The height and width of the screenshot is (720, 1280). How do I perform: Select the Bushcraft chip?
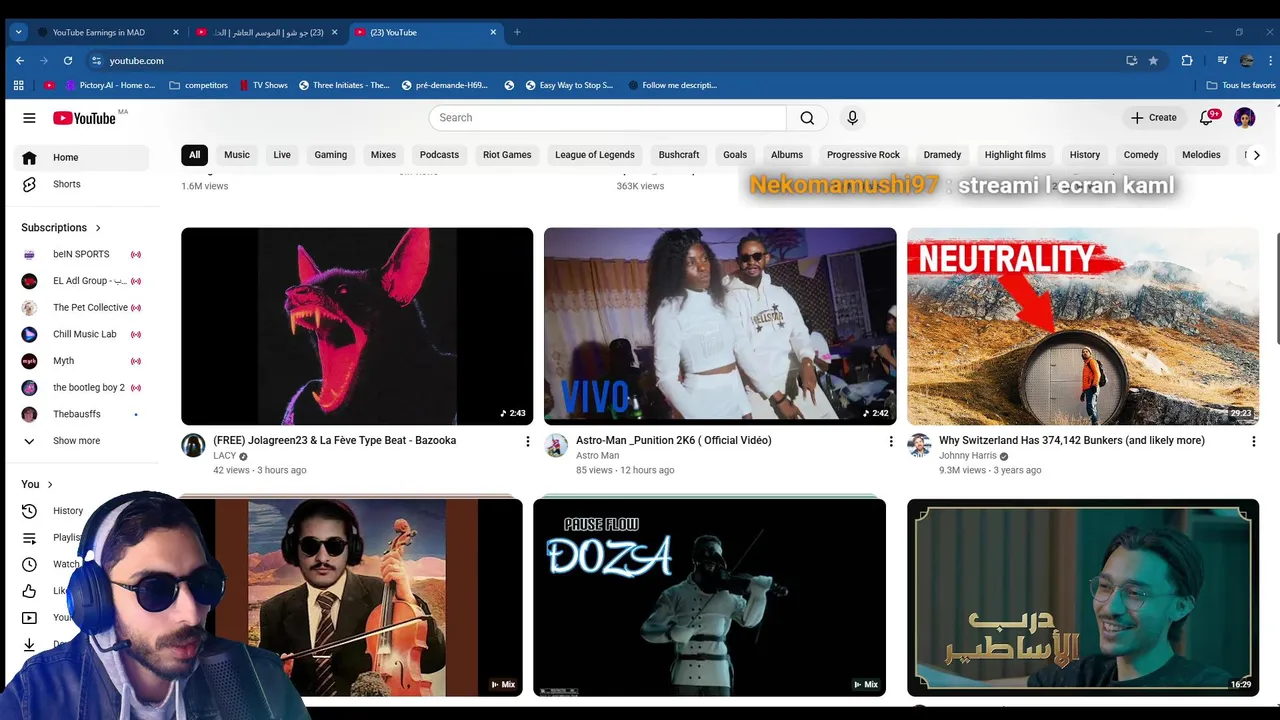[679, 155]
